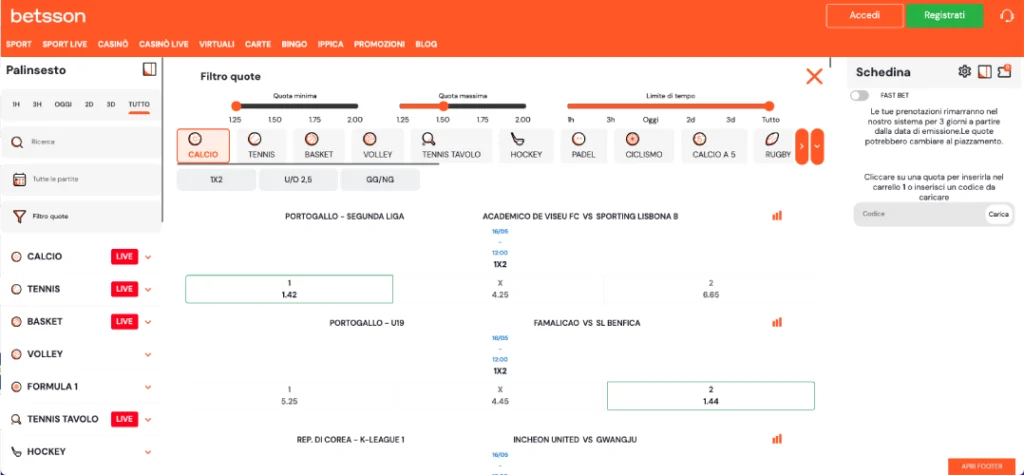Select the Tennis sport filter

pyautogui.click(x=261, y=146)
